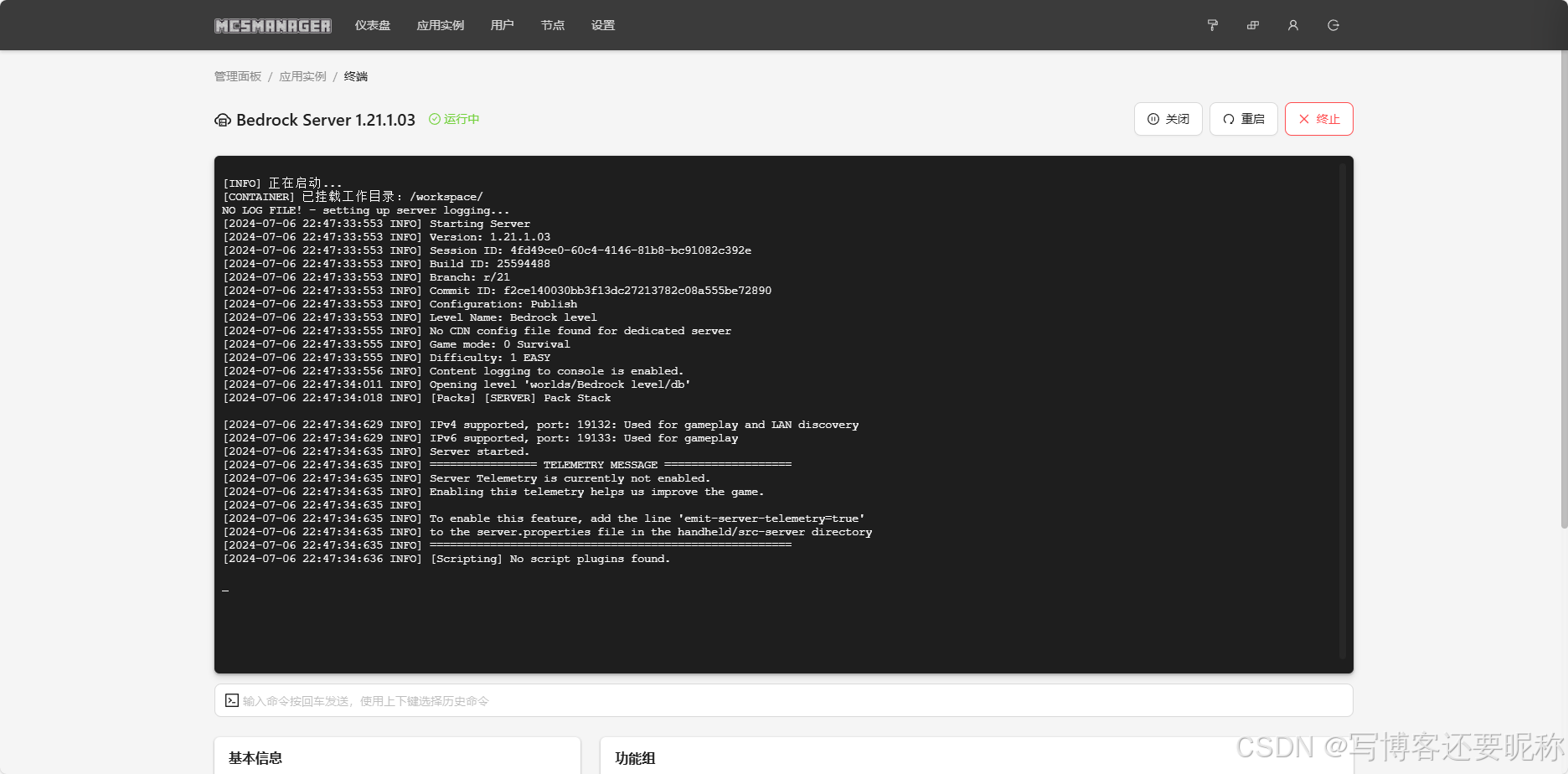Viewport: 1568px width, 774px height.
Task: Click the 运行中 running status indicator
Action: [454, 119]
